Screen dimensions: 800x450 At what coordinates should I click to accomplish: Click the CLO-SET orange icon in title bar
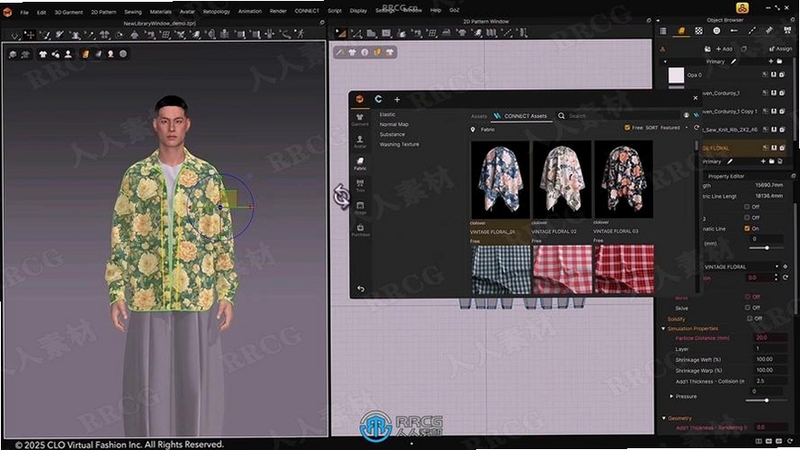(x=742, y=8)
